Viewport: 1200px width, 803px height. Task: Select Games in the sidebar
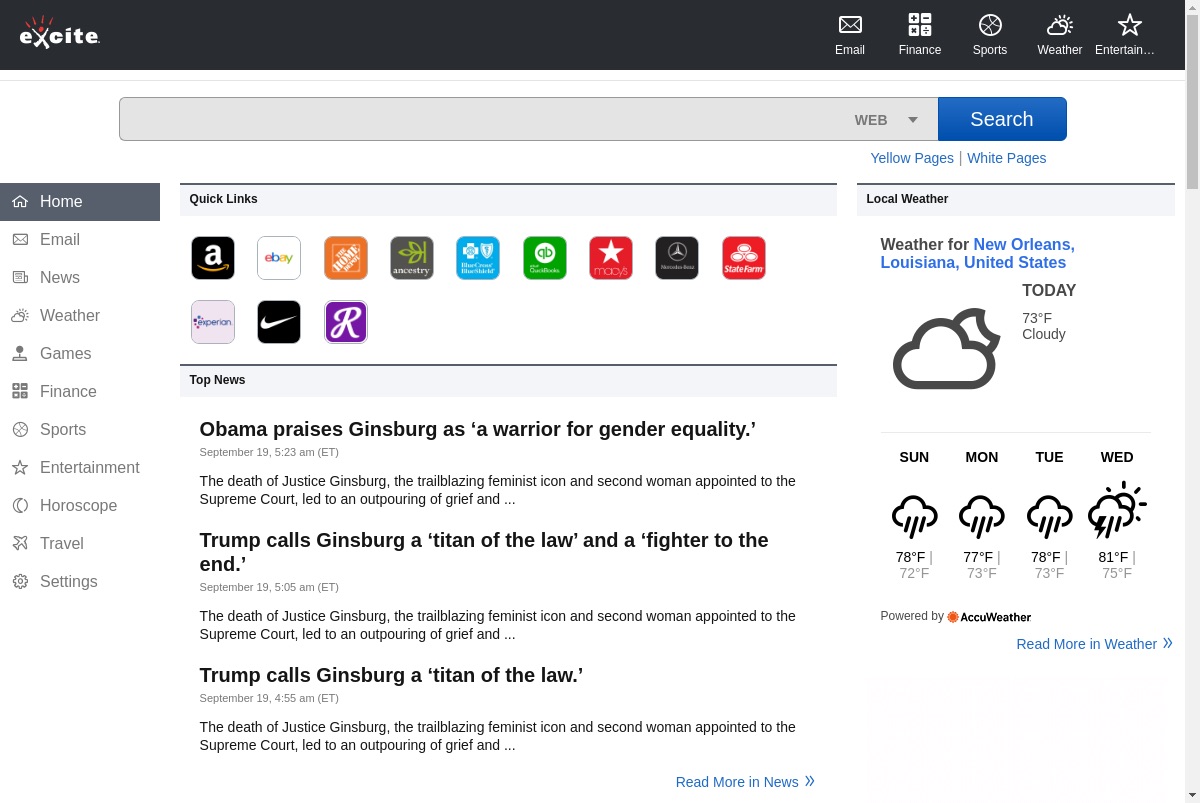click(80, 353)
